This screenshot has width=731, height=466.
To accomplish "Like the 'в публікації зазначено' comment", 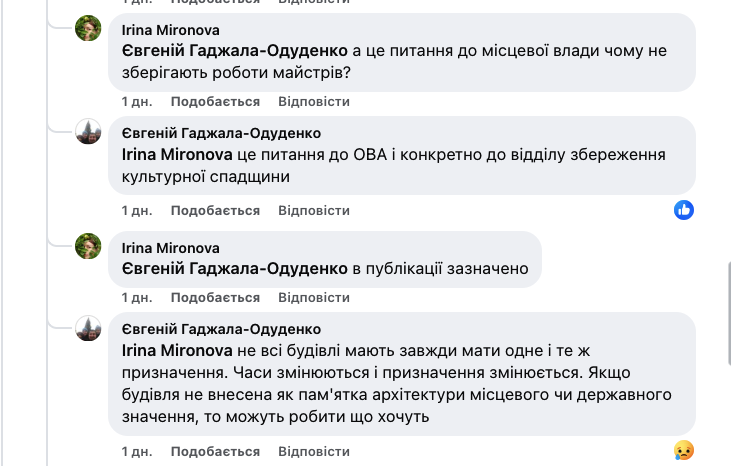I will 215,298.
